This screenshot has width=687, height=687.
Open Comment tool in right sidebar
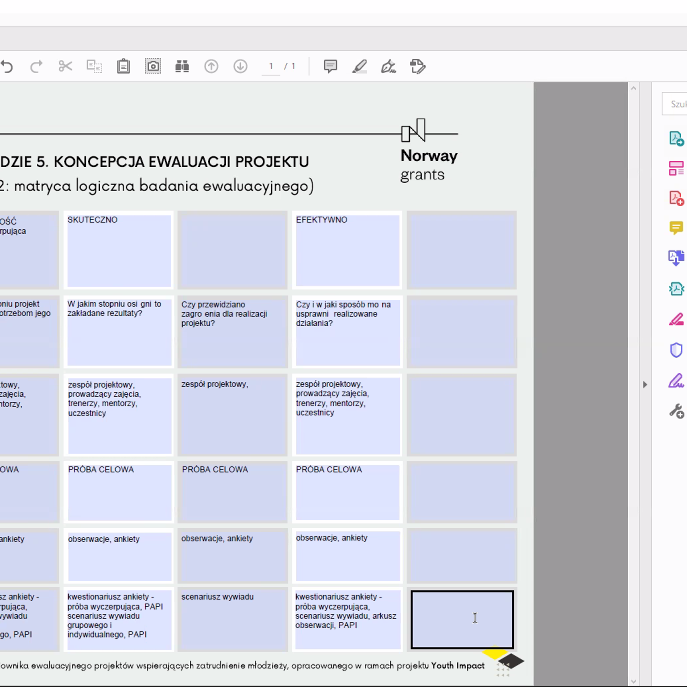click(x=676, y=228)
